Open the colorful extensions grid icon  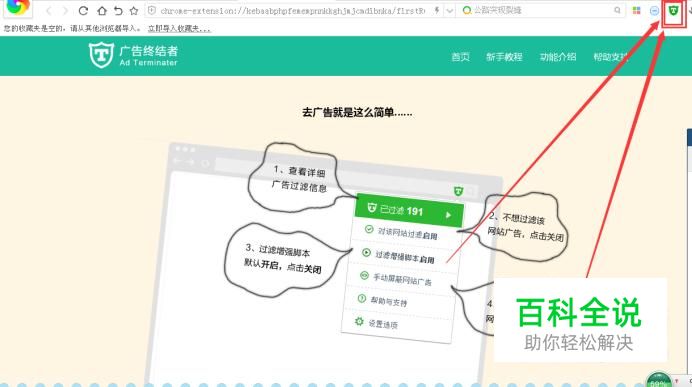click(636, 10)
